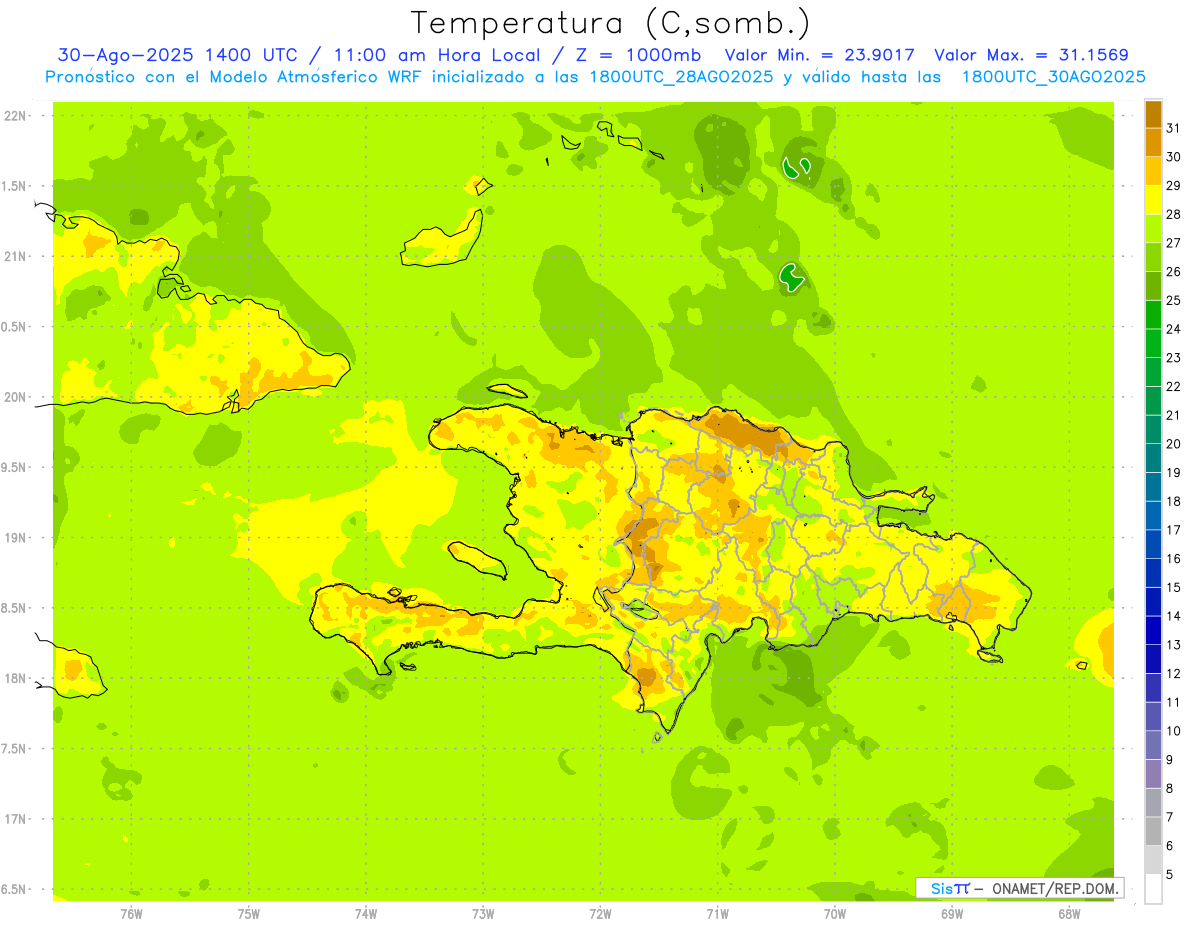
Task: Click the "1800UTC_30AGO2025" validity time
Action: tap(1053, 77)
